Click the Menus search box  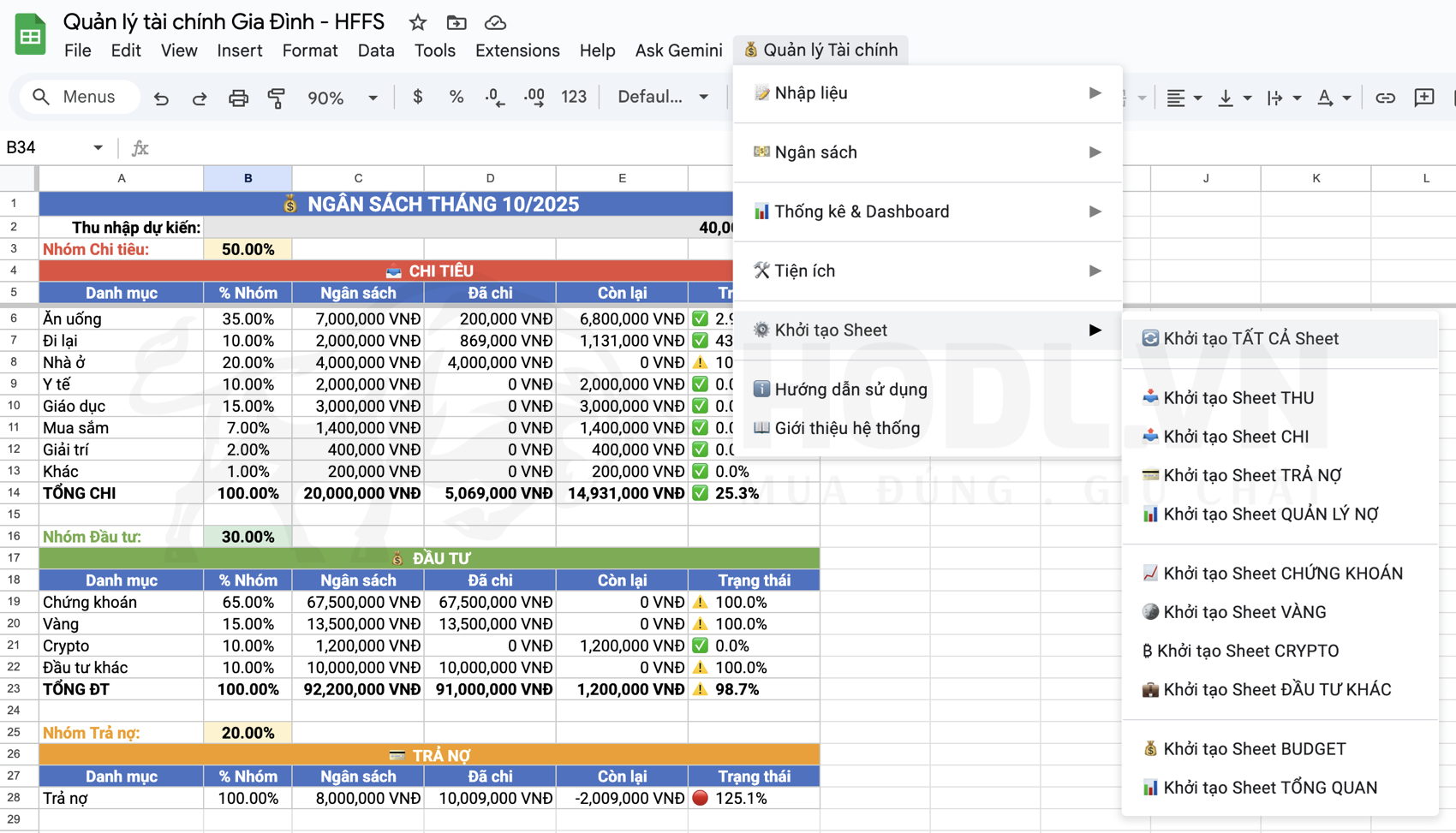(79, 97)
